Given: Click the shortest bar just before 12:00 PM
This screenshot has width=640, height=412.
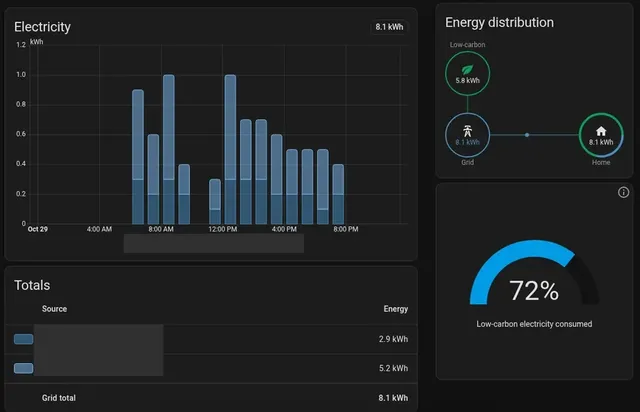Looking at the screenshot, I should (215, 201).
